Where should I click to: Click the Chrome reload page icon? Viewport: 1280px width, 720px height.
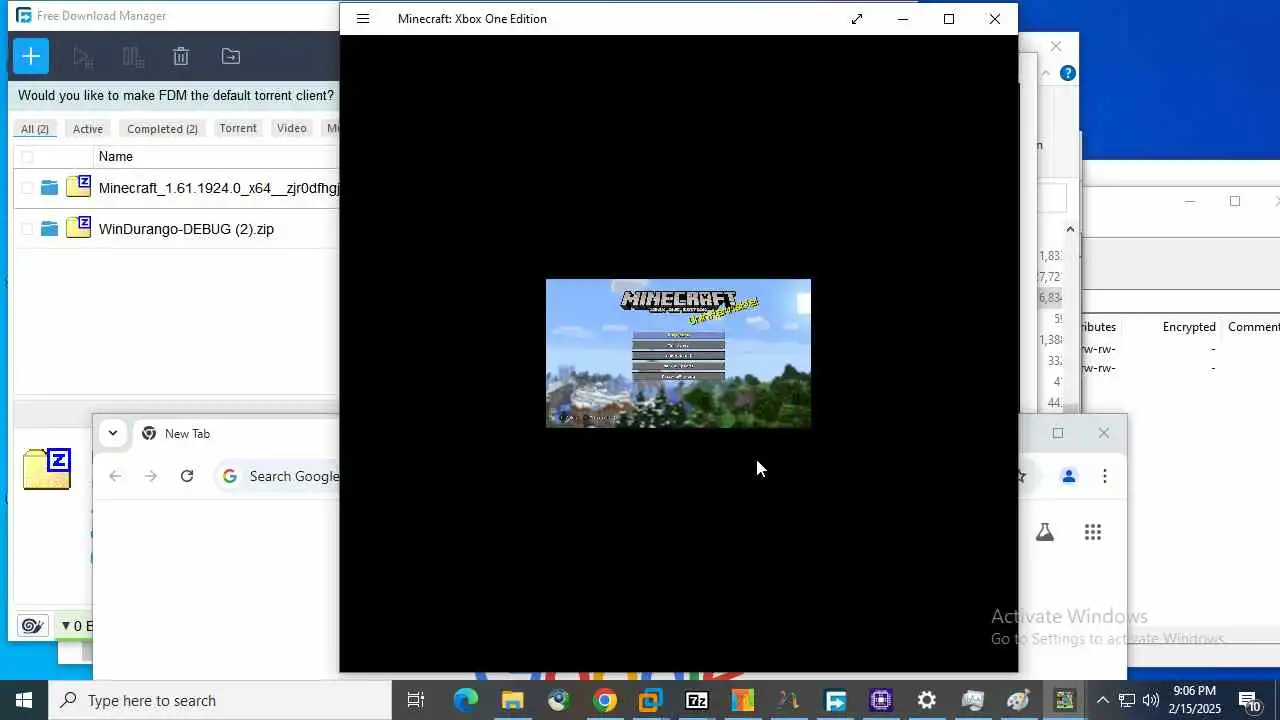click(x=187, y=476)
